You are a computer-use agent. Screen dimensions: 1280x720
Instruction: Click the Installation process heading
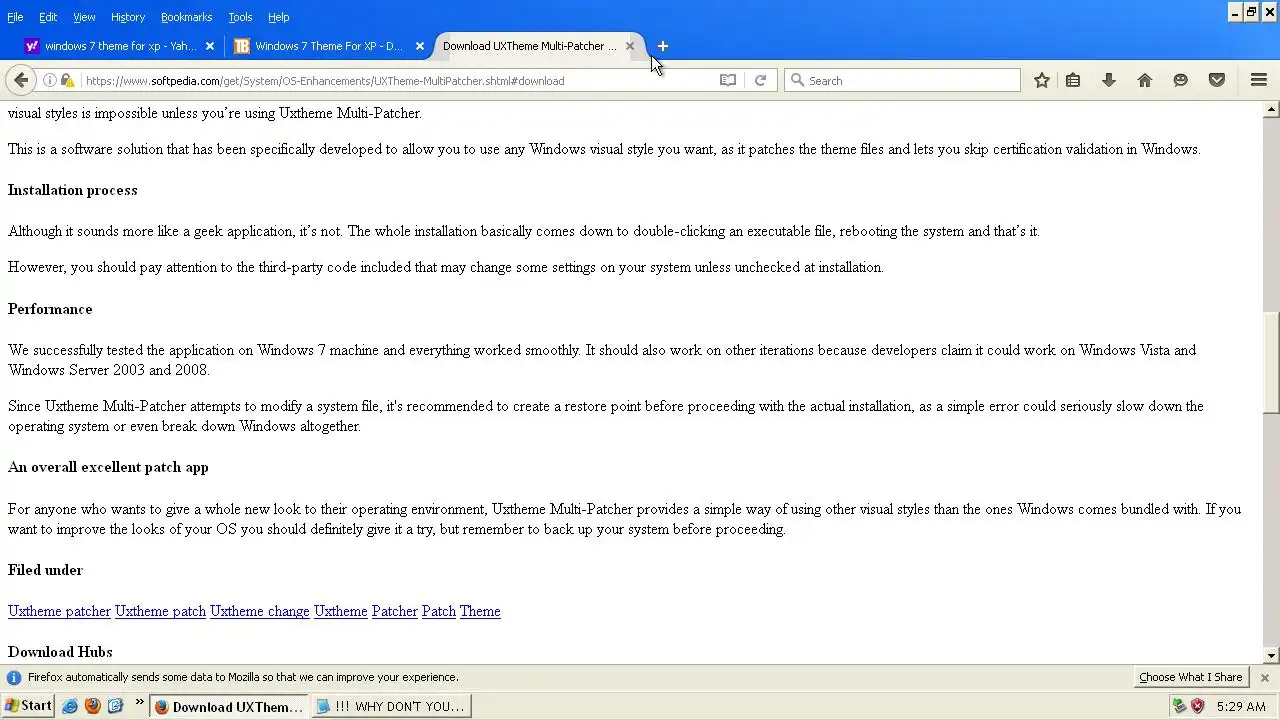click(73, 190)
